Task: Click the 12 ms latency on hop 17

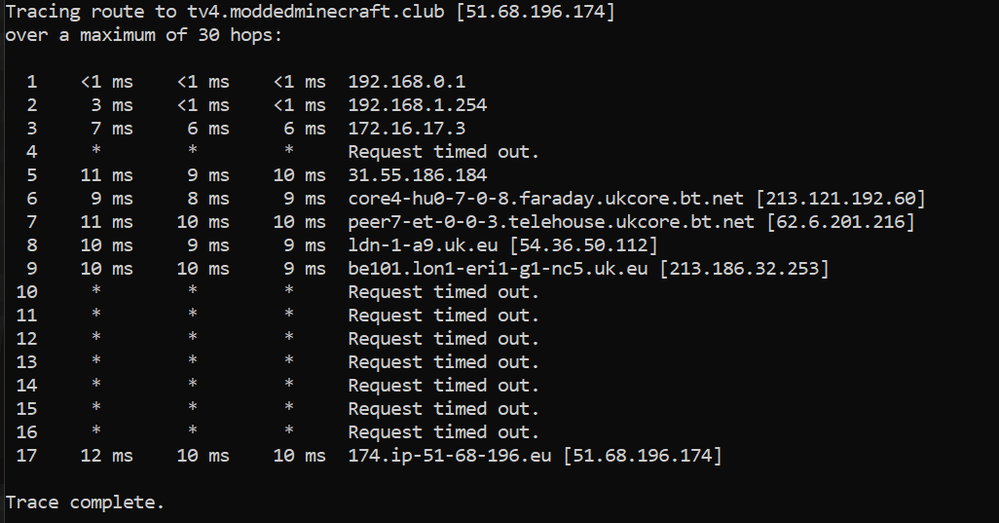Action: pyautogui.click(x=107, y=456)
